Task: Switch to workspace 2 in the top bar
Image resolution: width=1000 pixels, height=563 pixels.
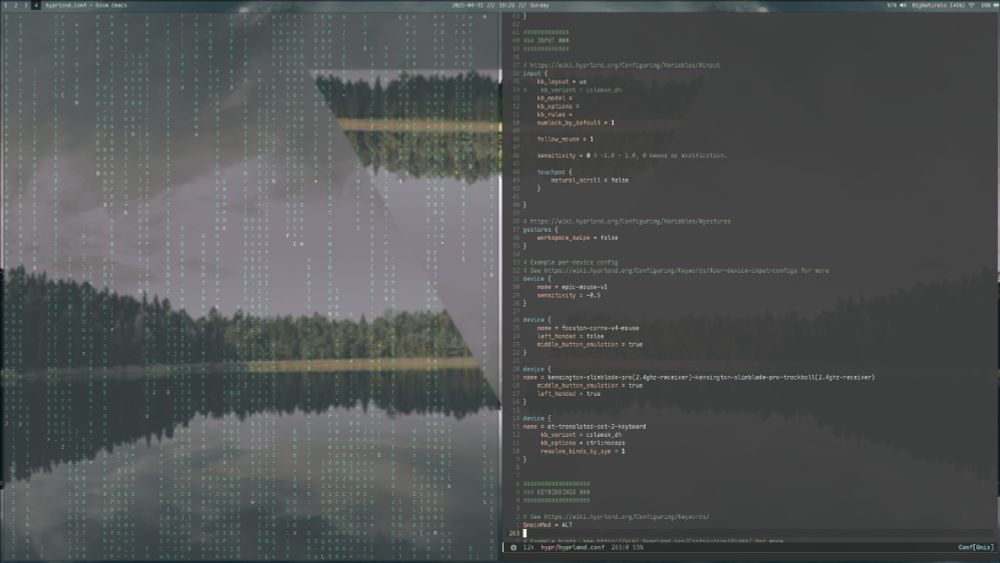Action: 16,5
